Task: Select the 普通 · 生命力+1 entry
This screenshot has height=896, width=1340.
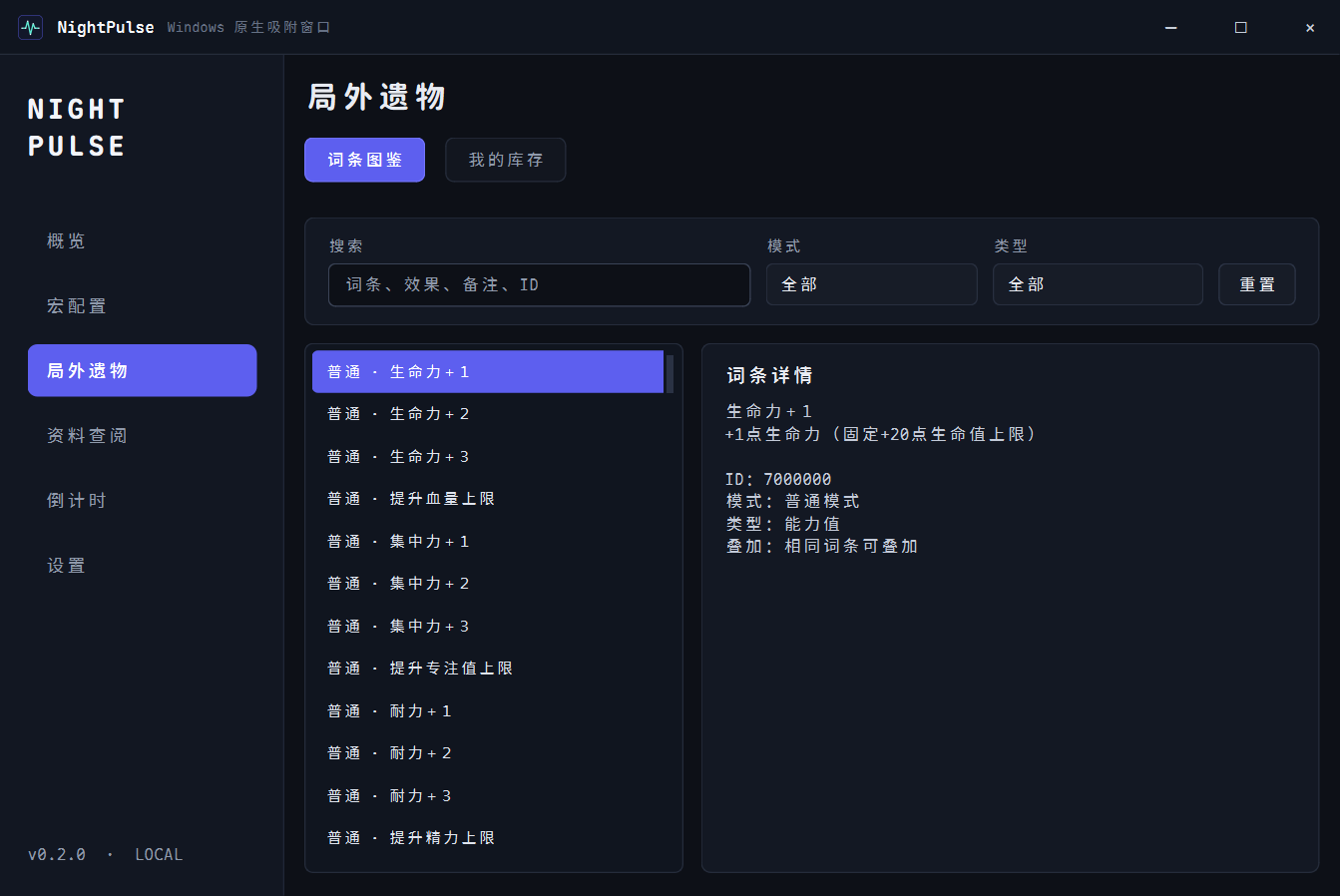Action: (x=488, y=371)
